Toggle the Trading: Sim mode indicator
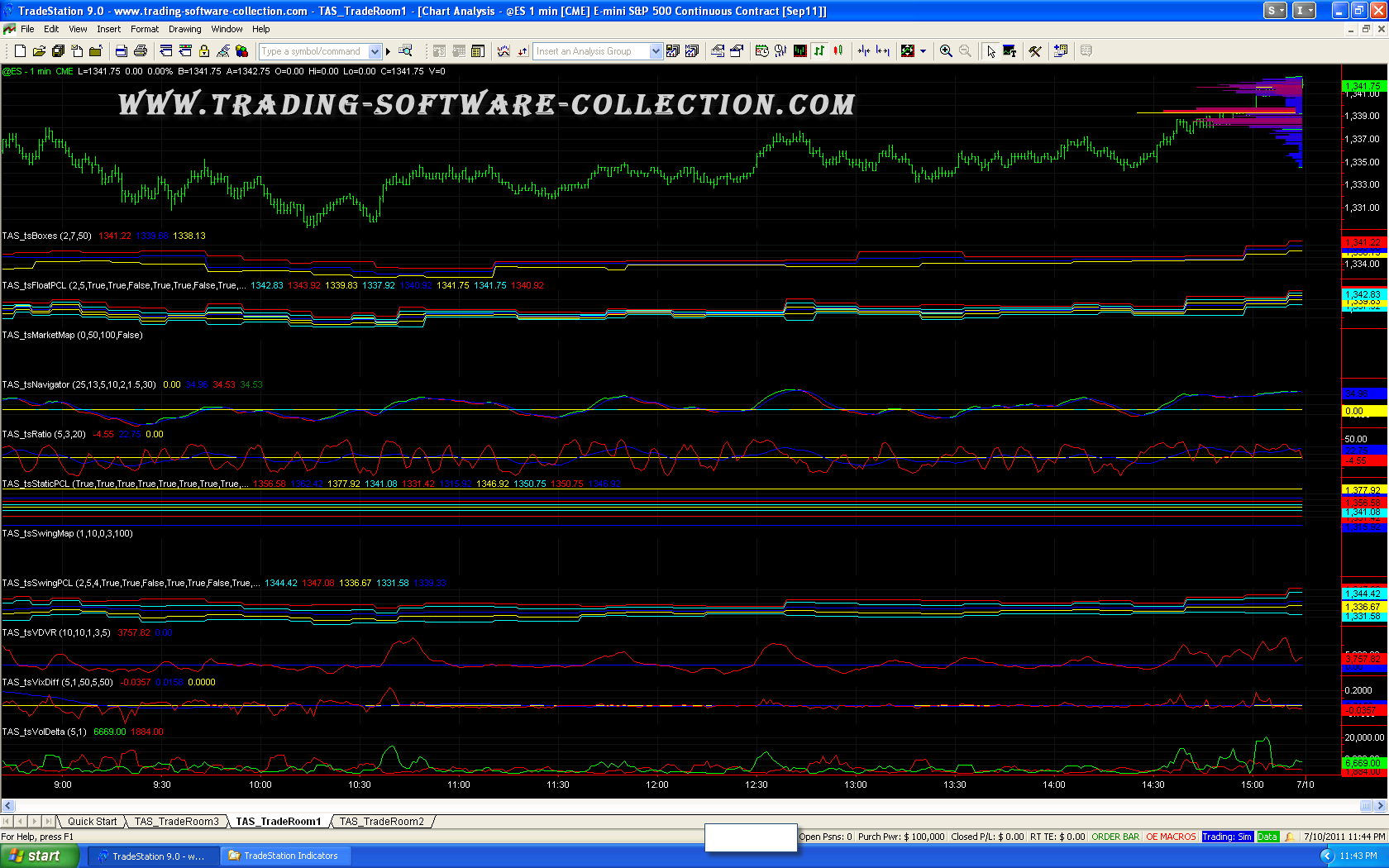 pos(1227,837)
